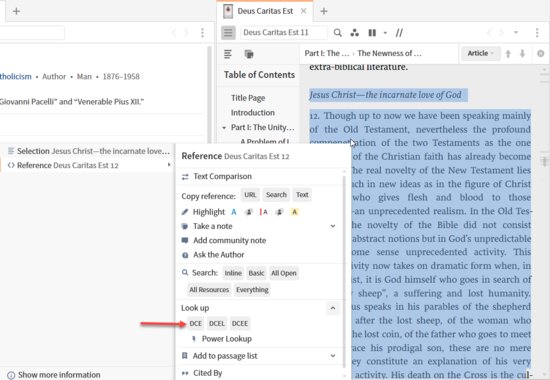Image resolution: width=550 pixels, height=380 pixels.
Task: Look up in DCEE
Action: click(x=240, y=324)
